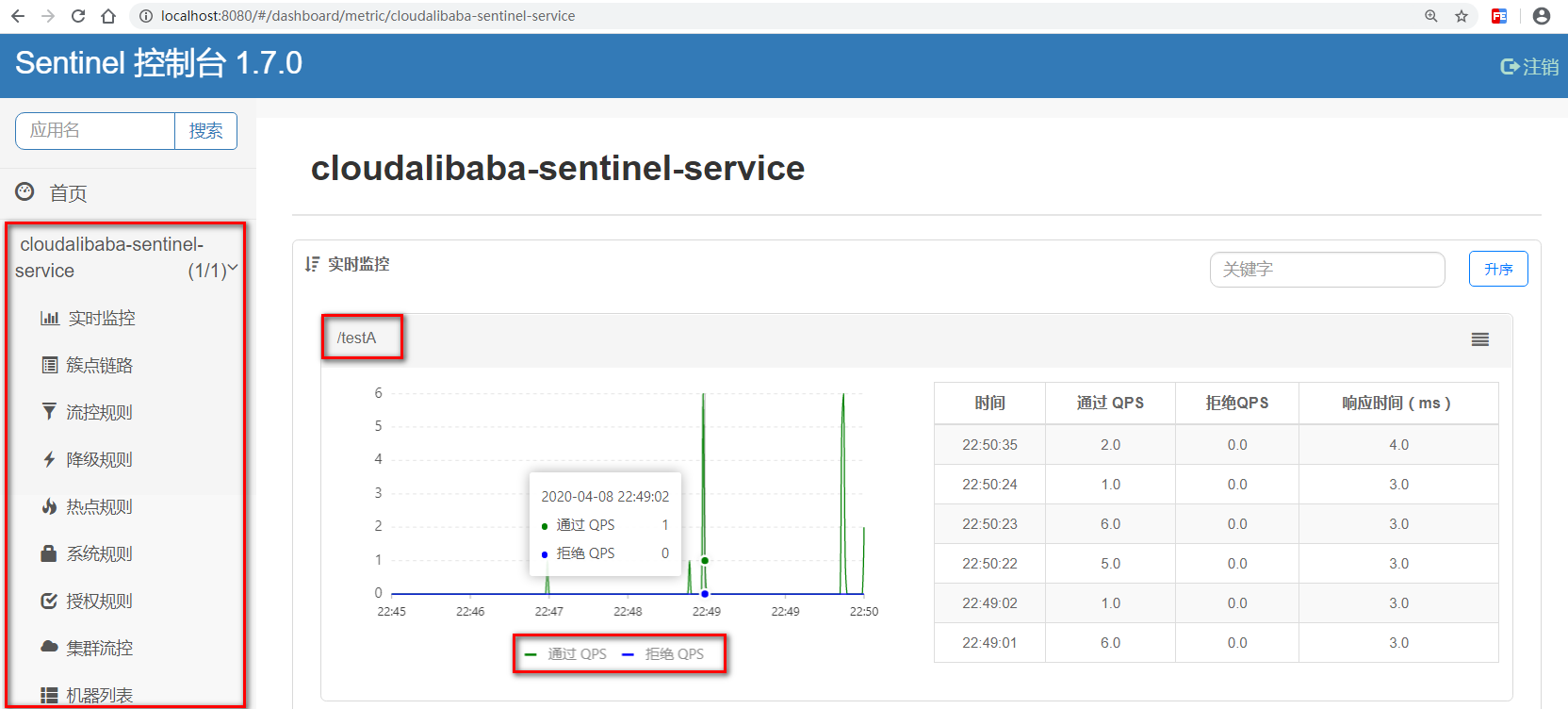Go back with browser back arrow
1568x709 pixels.
[17, 16]
